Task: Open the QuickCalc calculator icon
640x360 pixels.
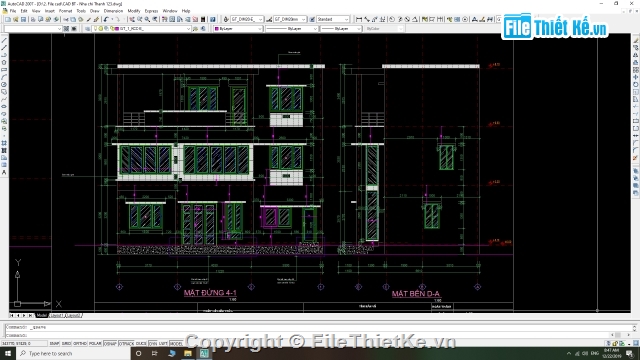Action: (x=202, y=19)
